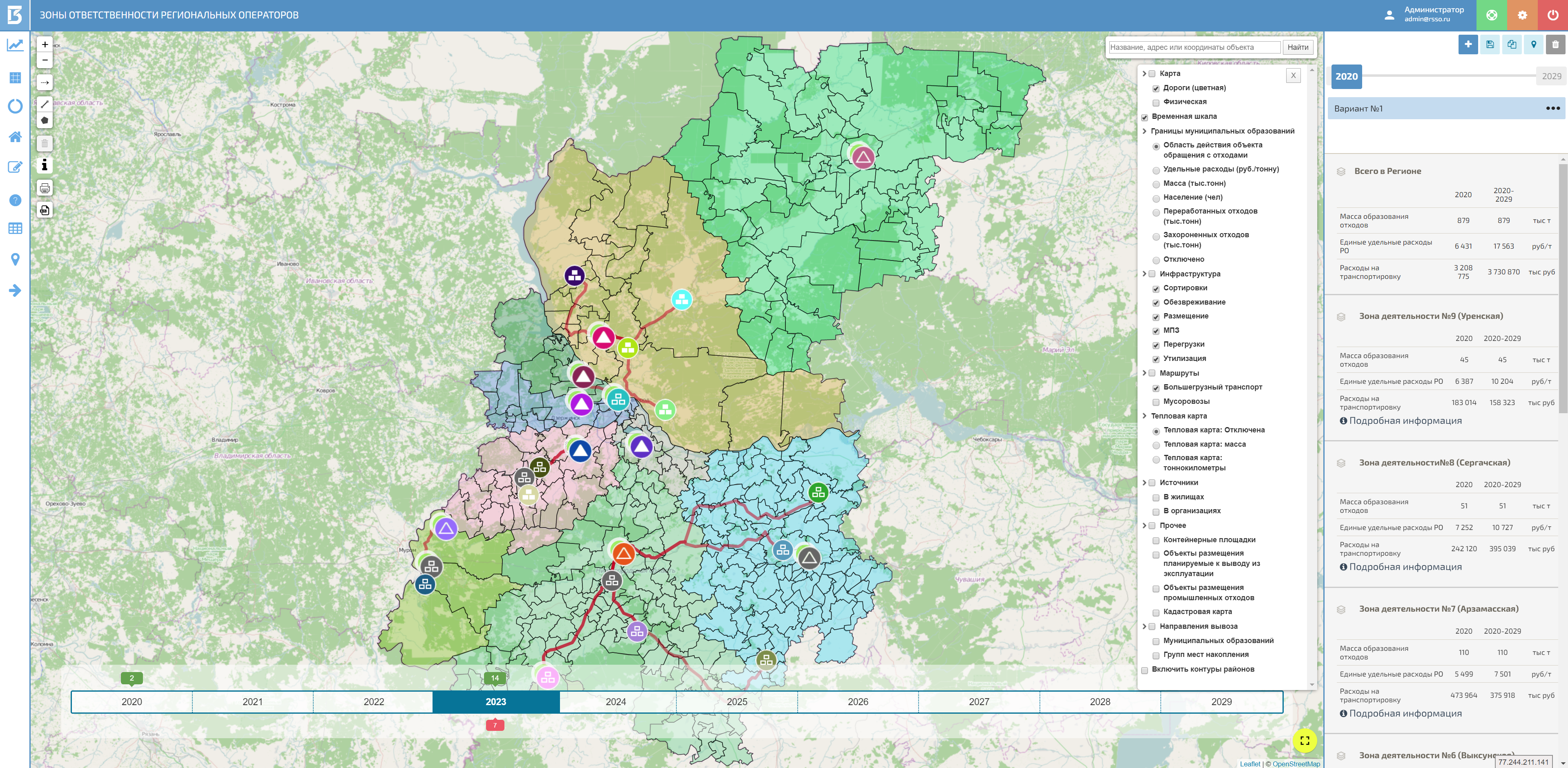Open the Leaflet attribution link
The height and width of the screenshot is (768, 1568).
tap(1250, 764)
